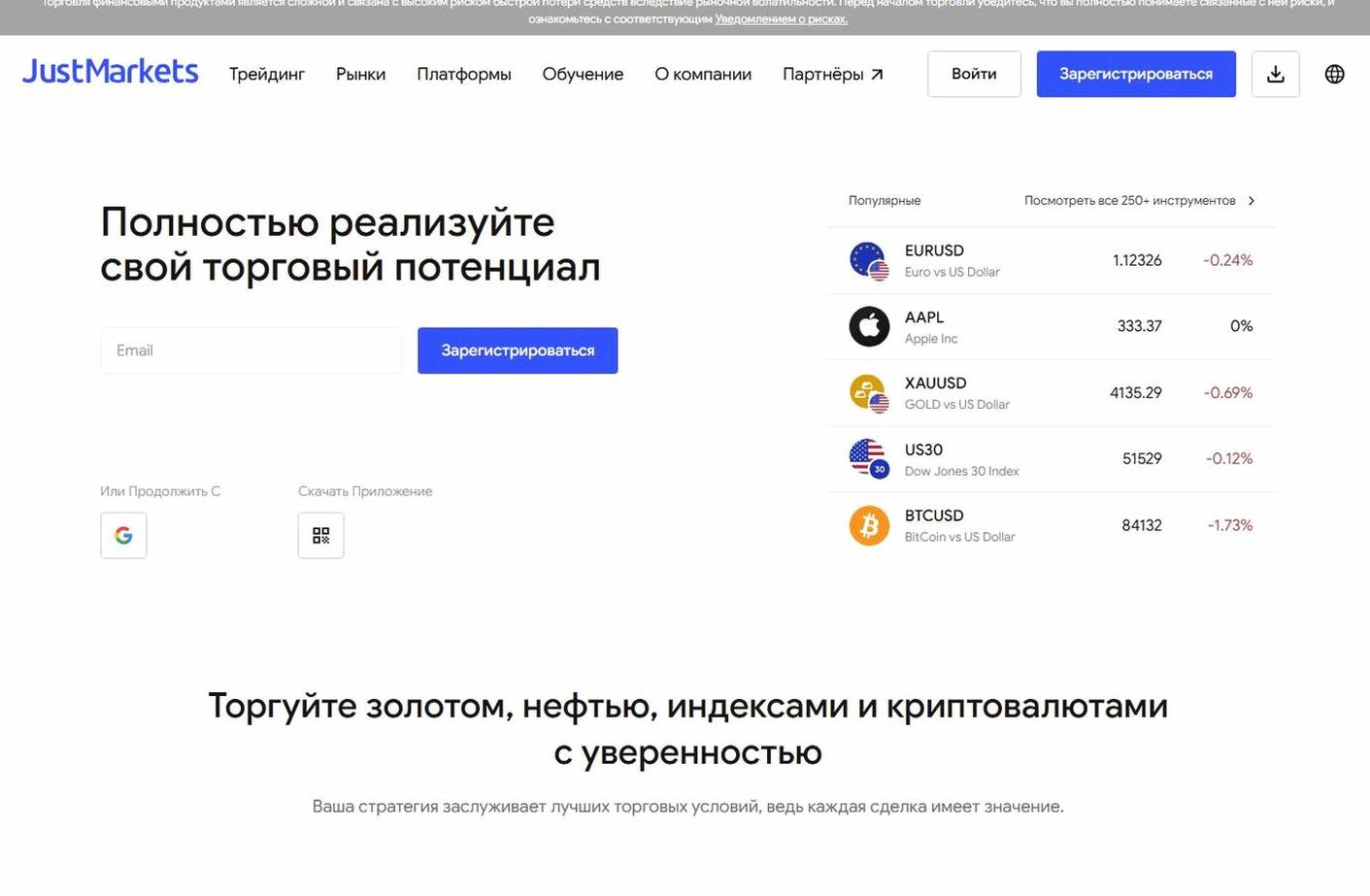Viewport: 1370px width, 896px height.
Task: Click the -1.73% change value
Action: 1230,525
